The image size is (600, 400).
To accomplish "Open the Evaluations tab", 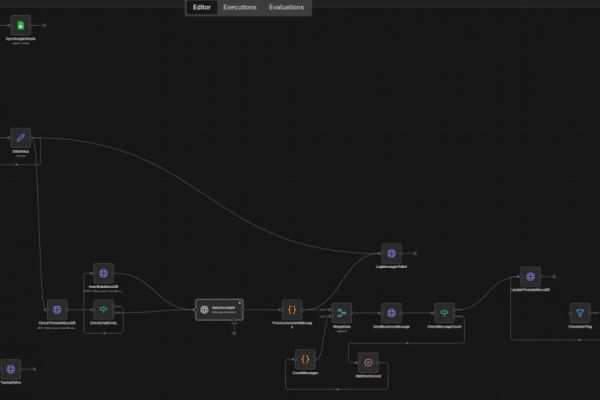I will pyautogui.click(x=286, y=7).
